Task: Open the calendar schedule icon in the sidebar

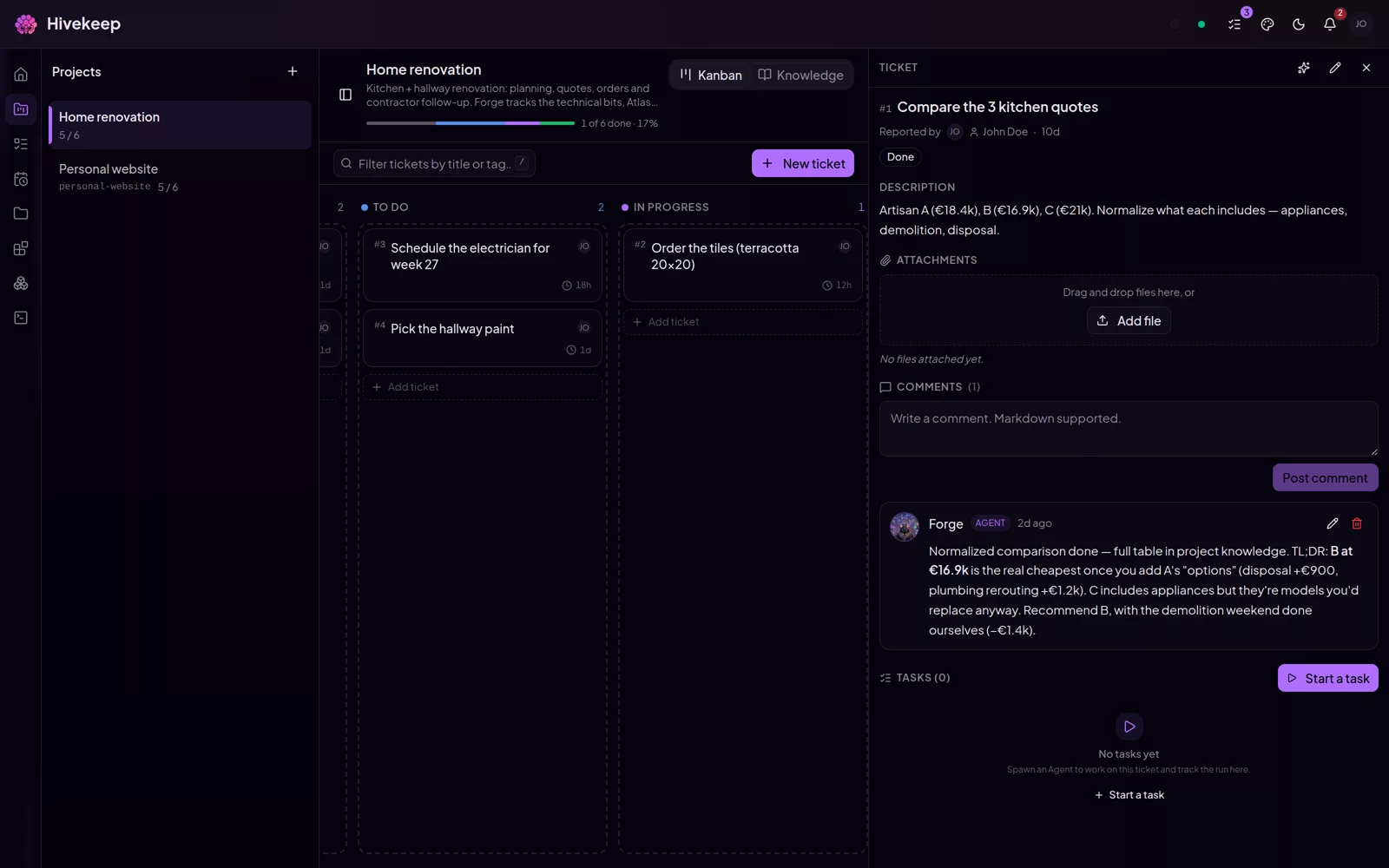Action: (21, 179)
